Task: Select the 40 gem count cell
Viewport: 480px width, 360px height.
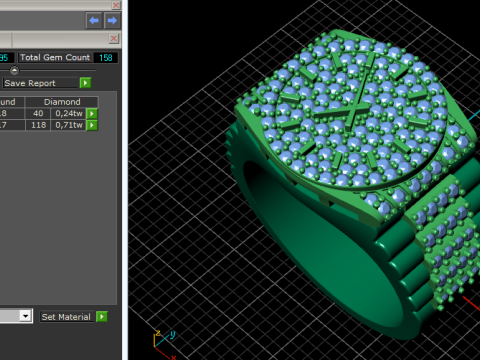Action: [x=38, y=114]
